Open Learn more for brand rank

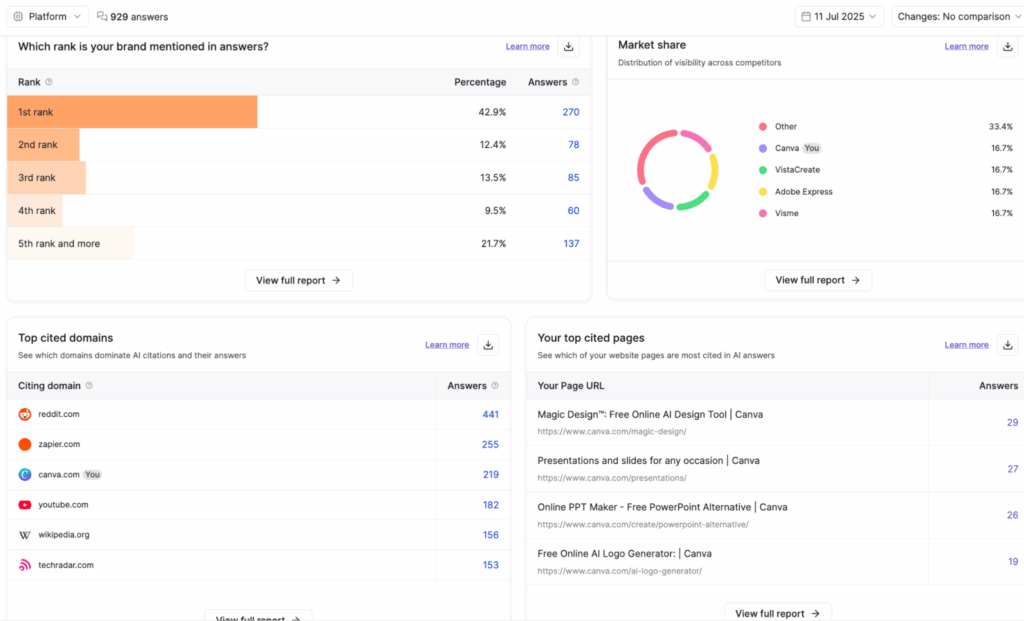528,46
